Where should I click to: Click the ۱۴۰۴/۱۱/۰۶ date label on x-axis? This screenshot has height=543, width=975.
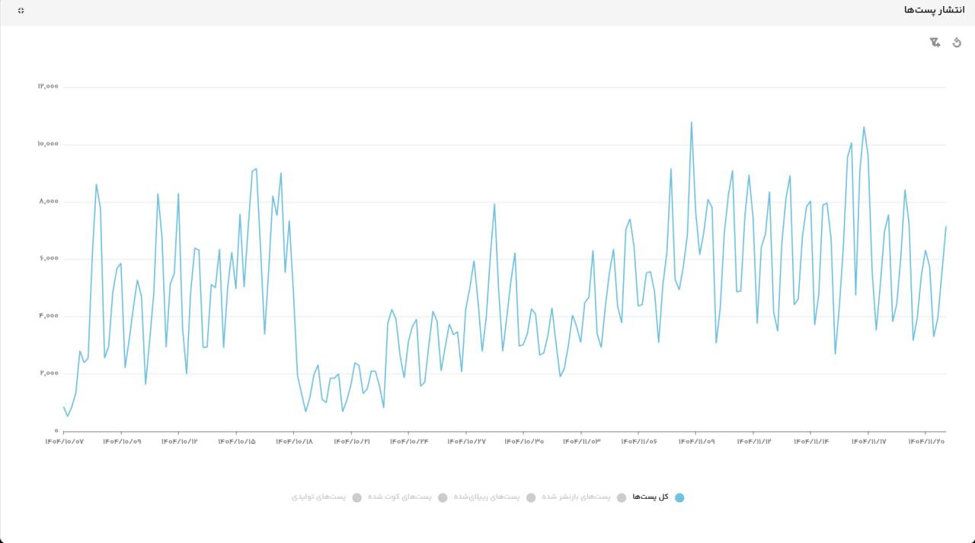pos(639,442)
